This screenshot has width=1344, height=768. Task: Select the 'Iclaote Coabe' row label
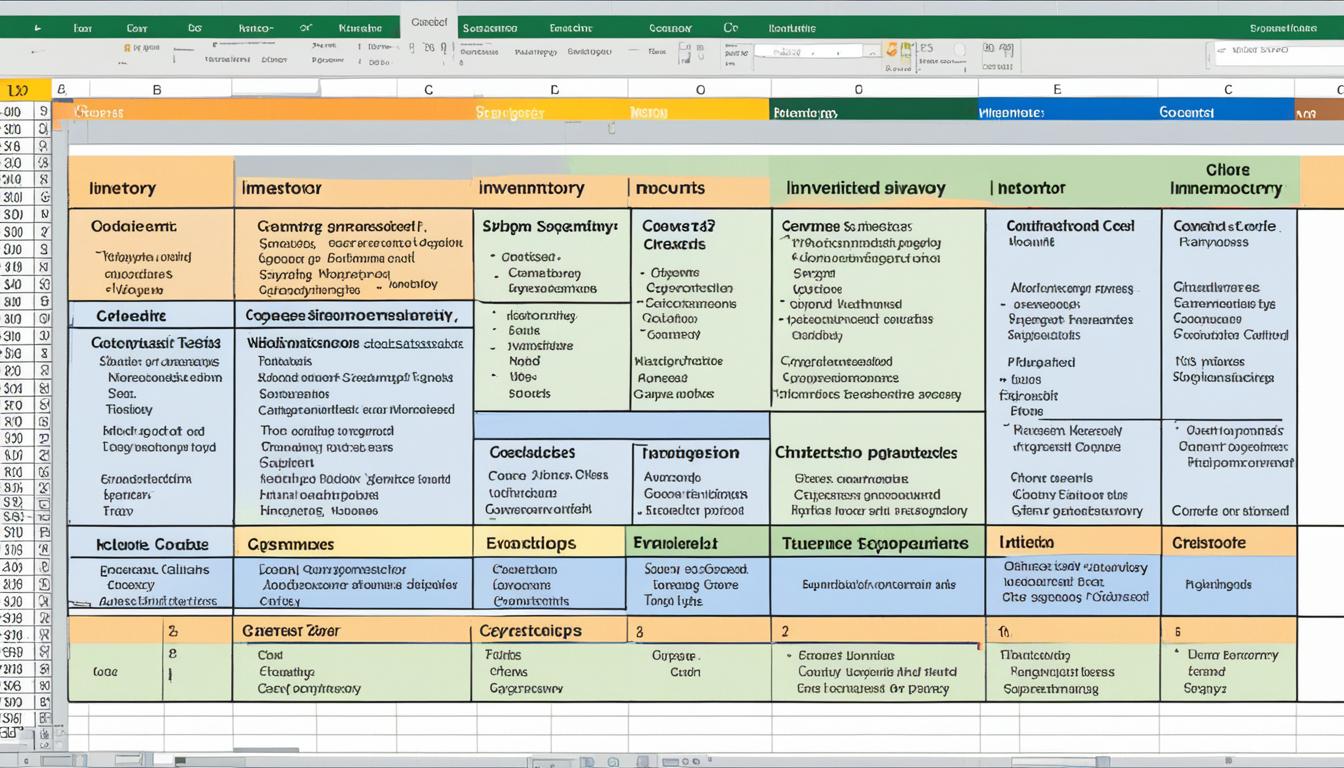coord(151,544)
